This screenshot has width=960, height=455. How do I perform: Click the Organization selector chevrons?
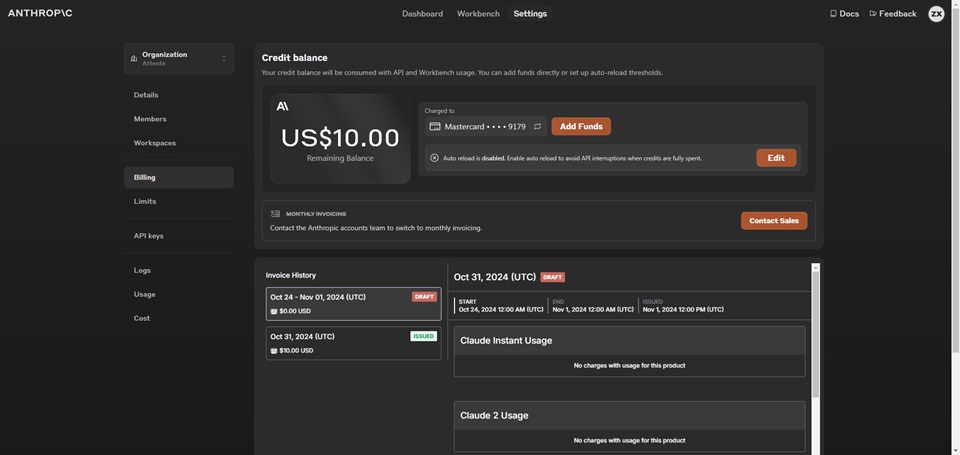click(224, 59)
